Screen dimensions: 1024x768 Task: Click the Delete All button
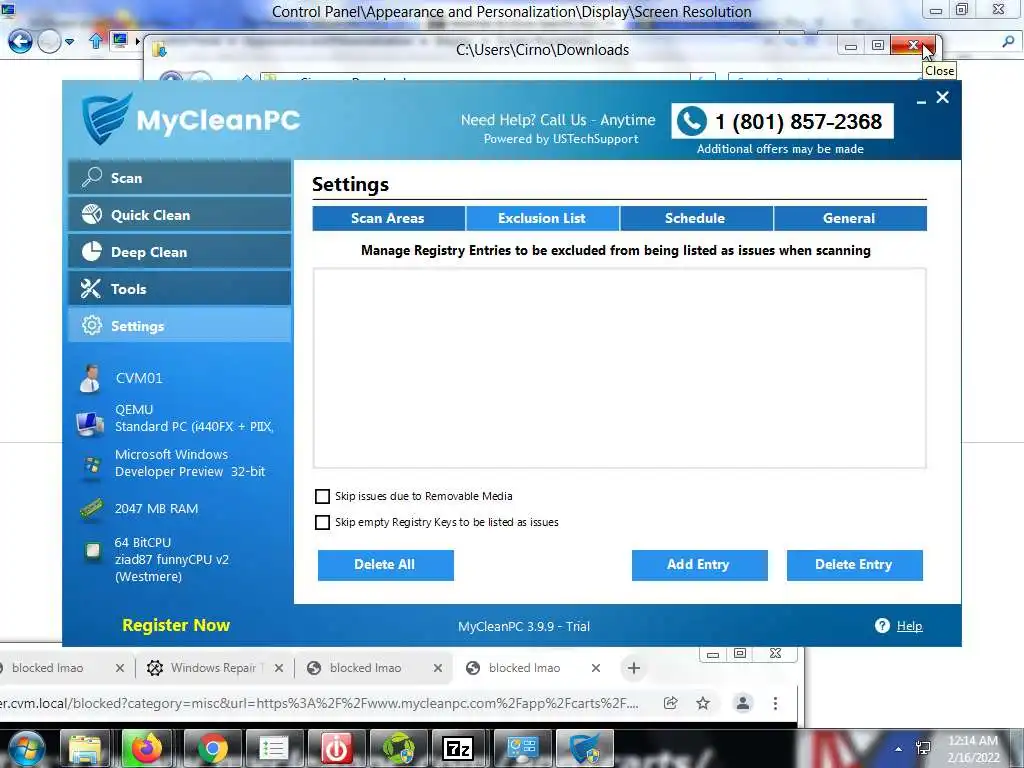385,565
